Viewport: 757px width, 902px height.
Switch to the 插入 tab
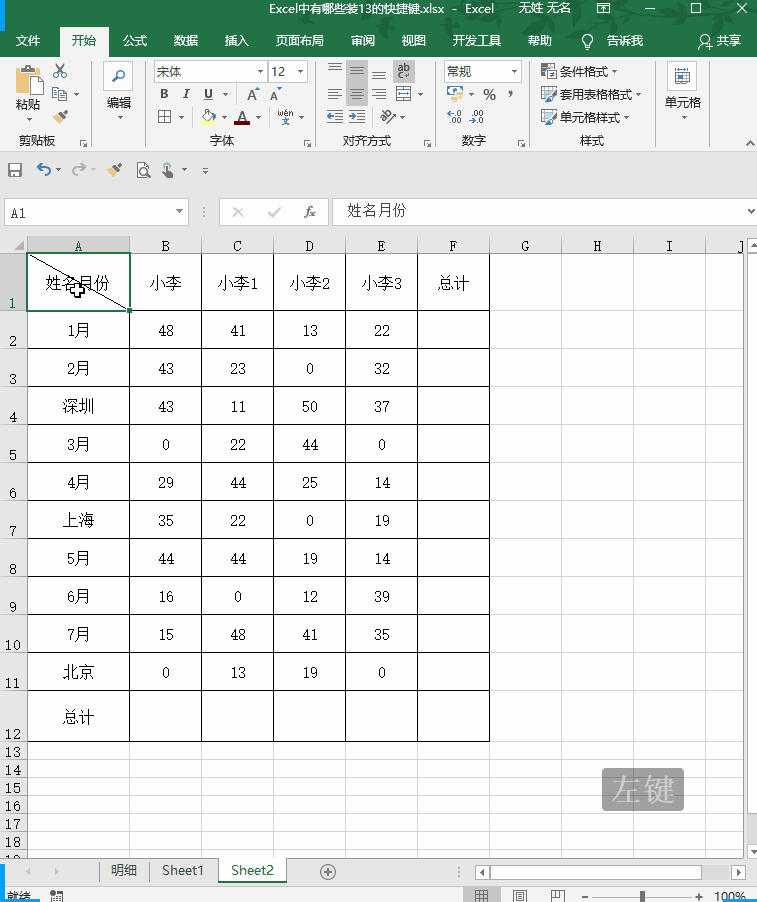236,41
